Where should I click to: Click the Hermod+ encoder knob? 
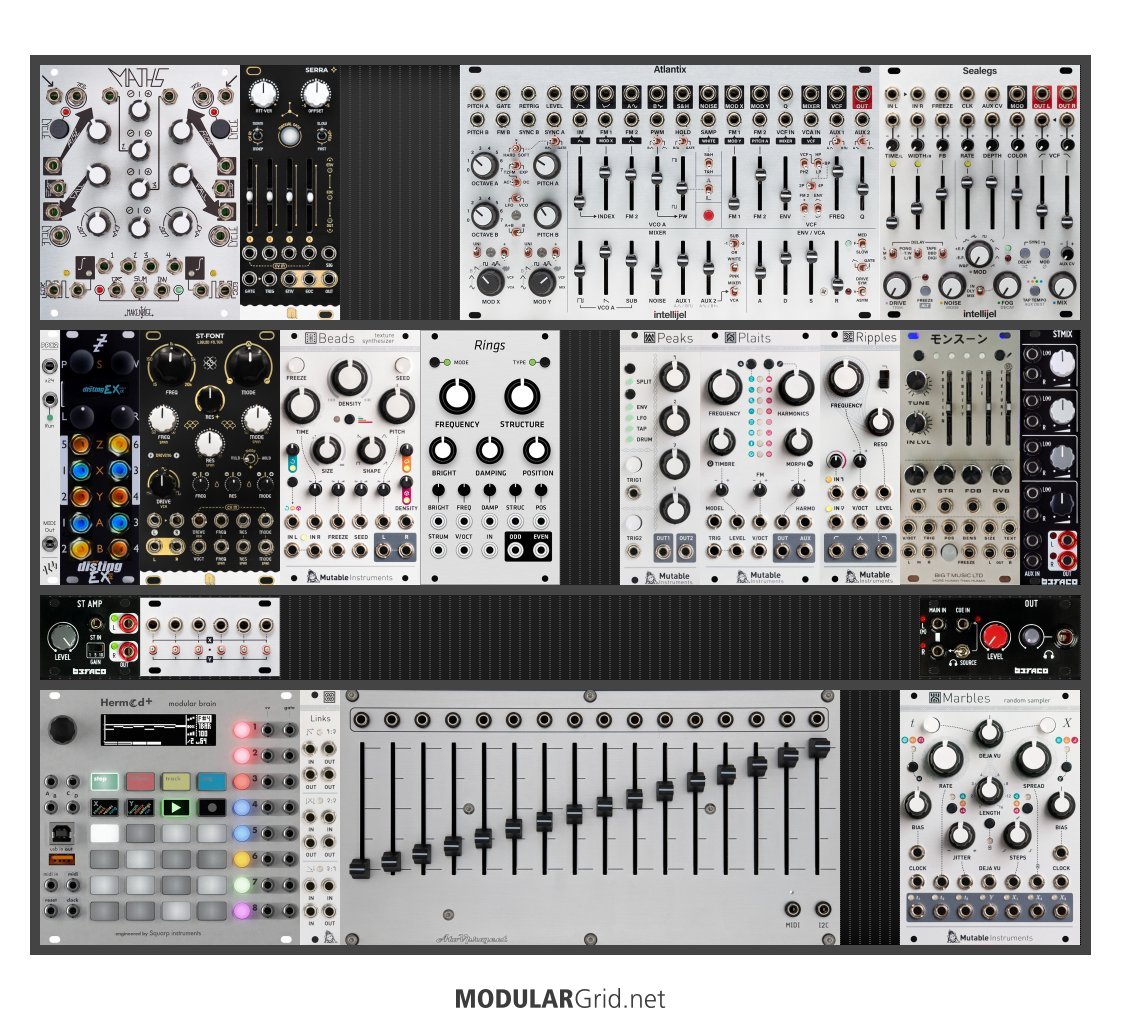pos(63,729)
